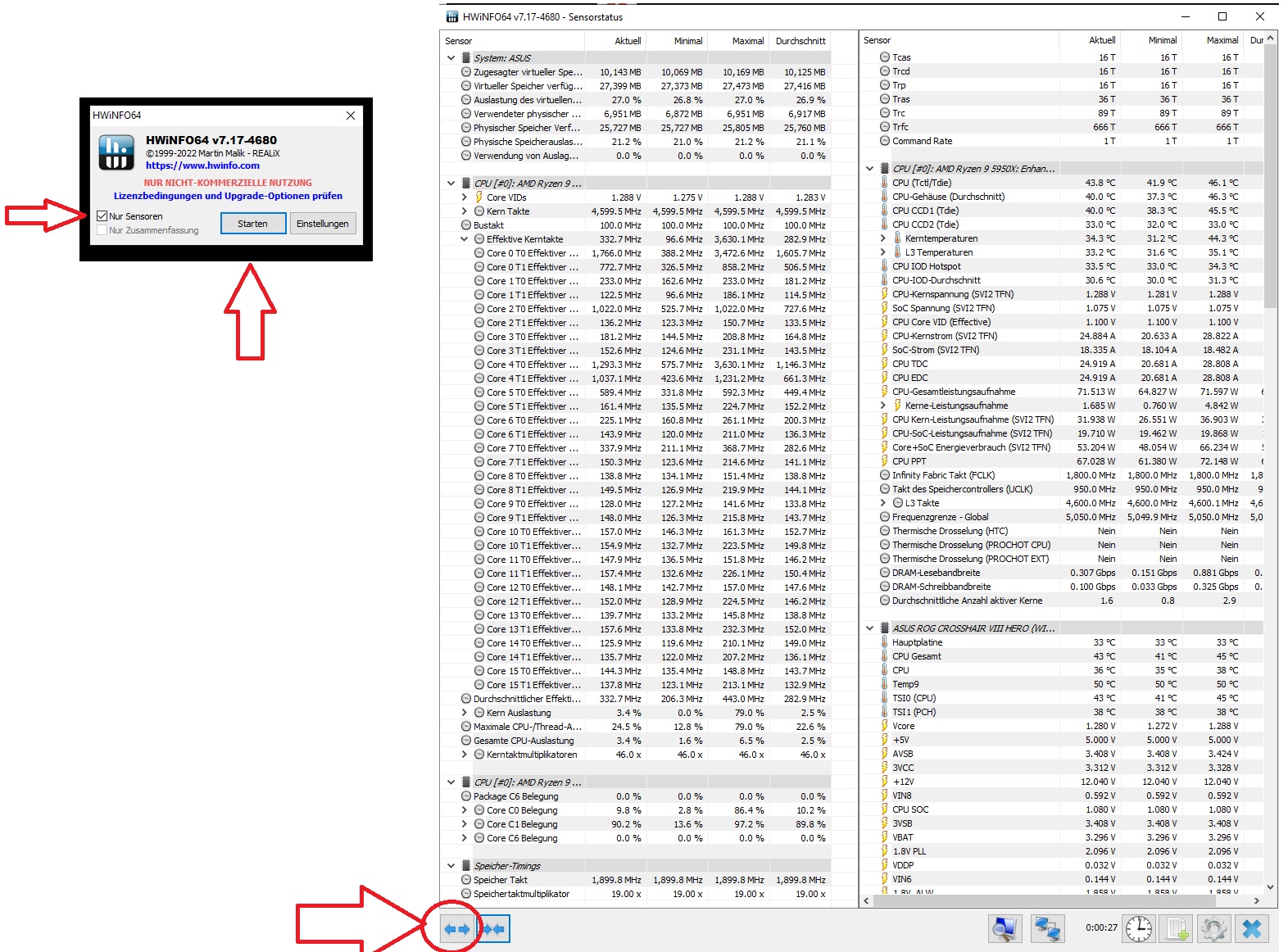The width and height of the screenshot is (1288, 952).
Task: Open the www.hwinfo.com link
Action: click(202, 165)
